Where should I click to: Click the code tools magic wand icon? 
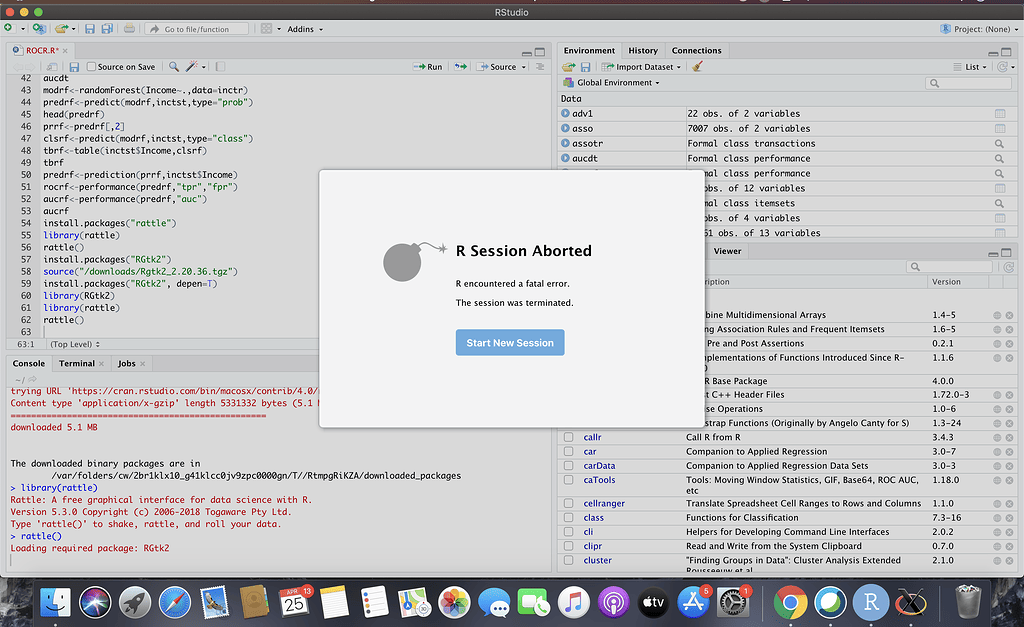coord(191,67)
